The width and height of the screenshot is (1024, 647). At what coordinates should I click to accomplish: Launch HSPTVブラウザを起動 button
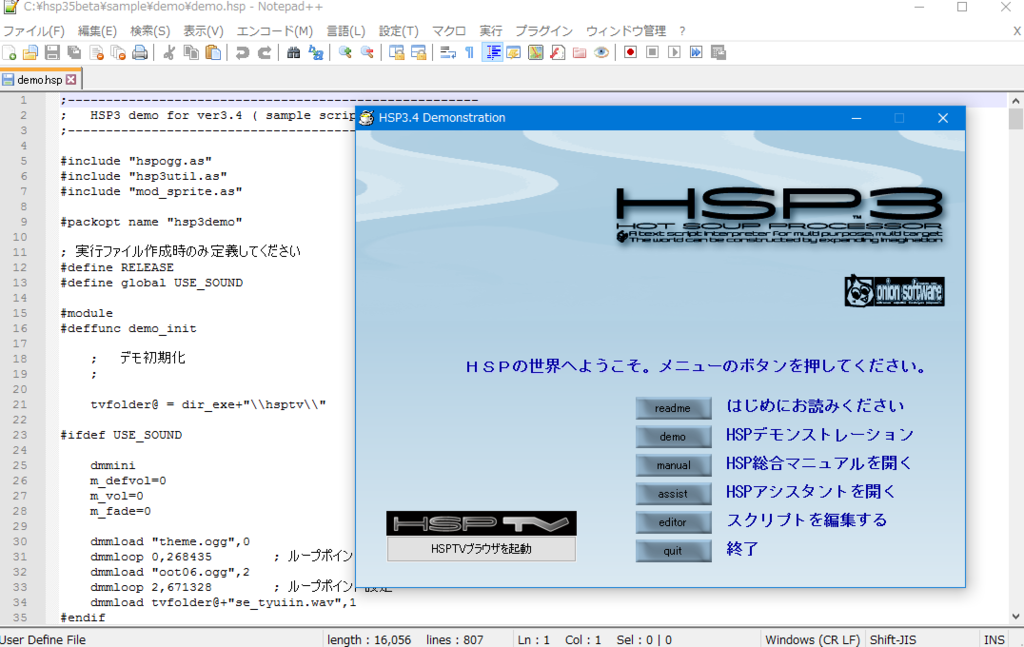coord(481,549)
